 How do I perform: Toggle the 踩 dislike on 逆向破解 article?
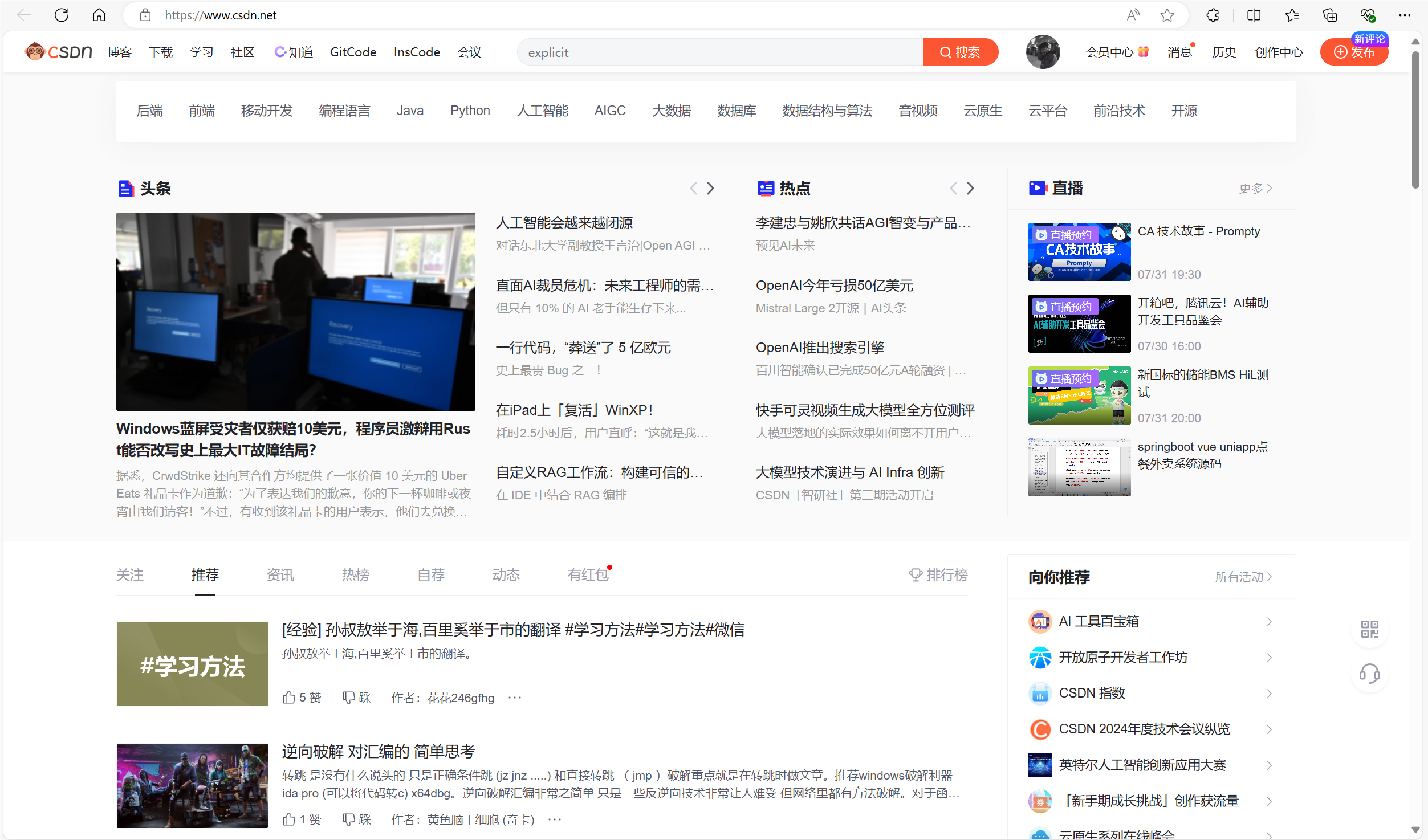349,819
